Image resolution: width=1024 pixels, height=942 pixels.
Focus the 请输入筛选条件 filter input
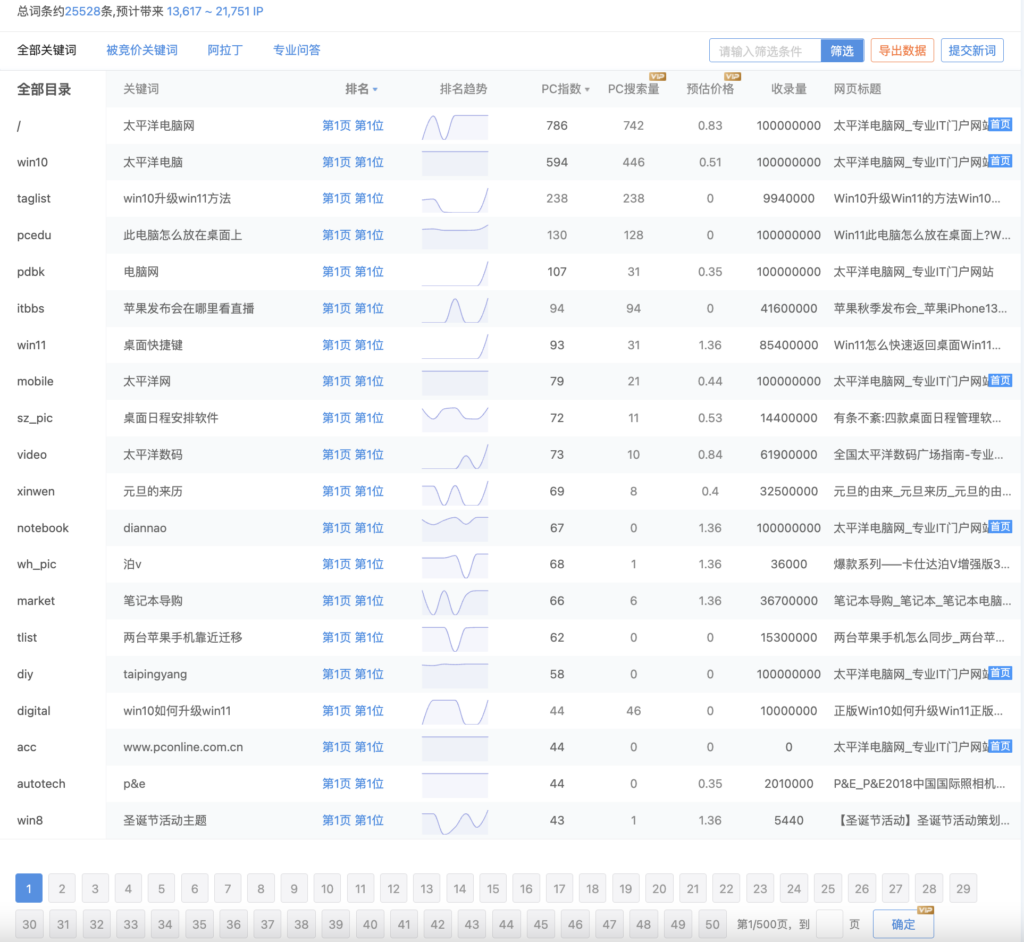click(765, 51)
